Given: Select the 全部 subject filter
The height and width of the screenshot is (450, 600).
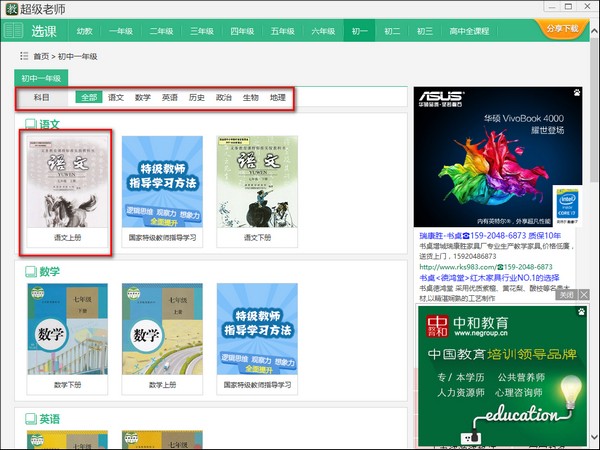Looking at the screenshot, I should coord(89,97).
